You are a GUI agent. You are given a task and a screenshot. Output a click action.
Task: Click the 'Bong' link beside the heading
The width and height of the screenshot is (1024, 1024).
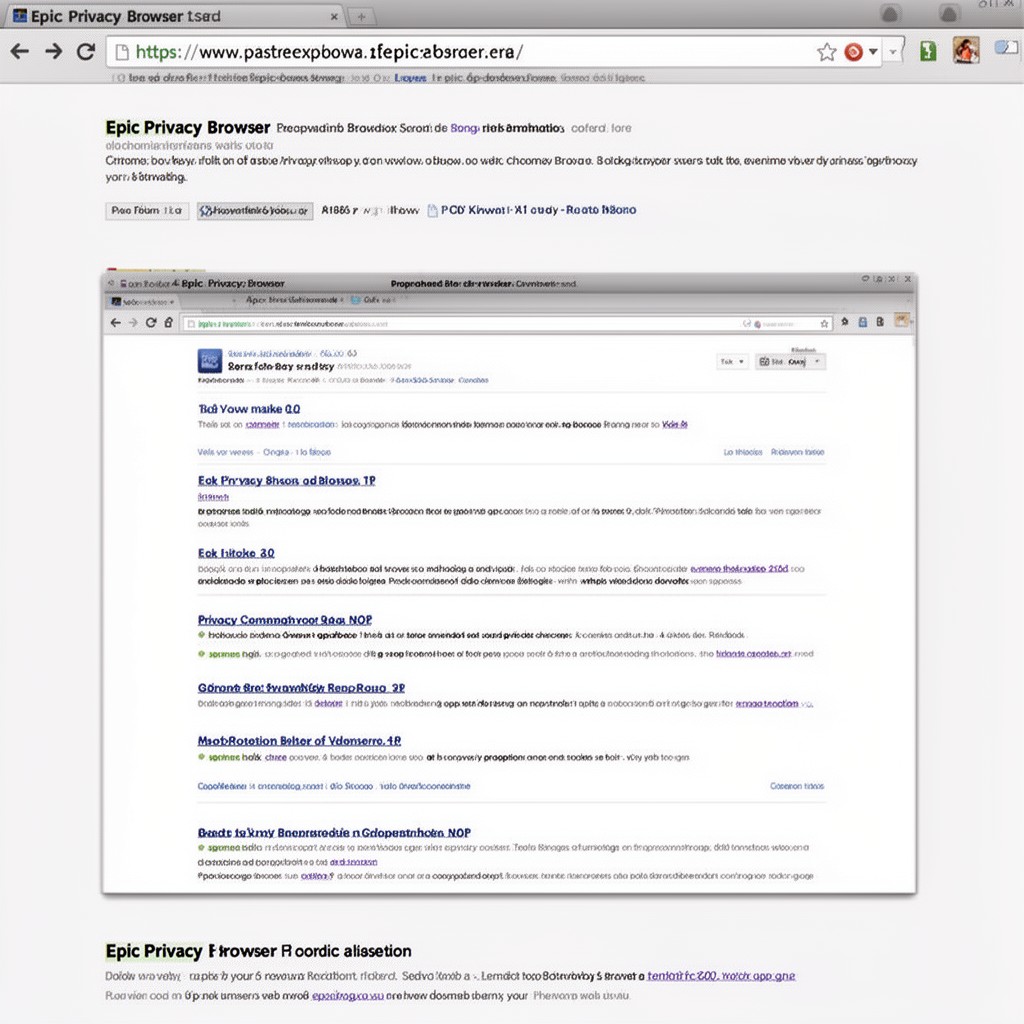[464, 128]
